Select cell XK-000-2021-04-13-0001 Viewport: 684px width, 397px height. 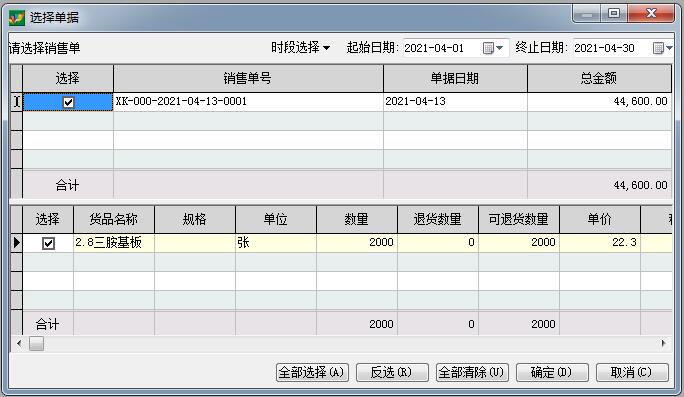(248, 102)
